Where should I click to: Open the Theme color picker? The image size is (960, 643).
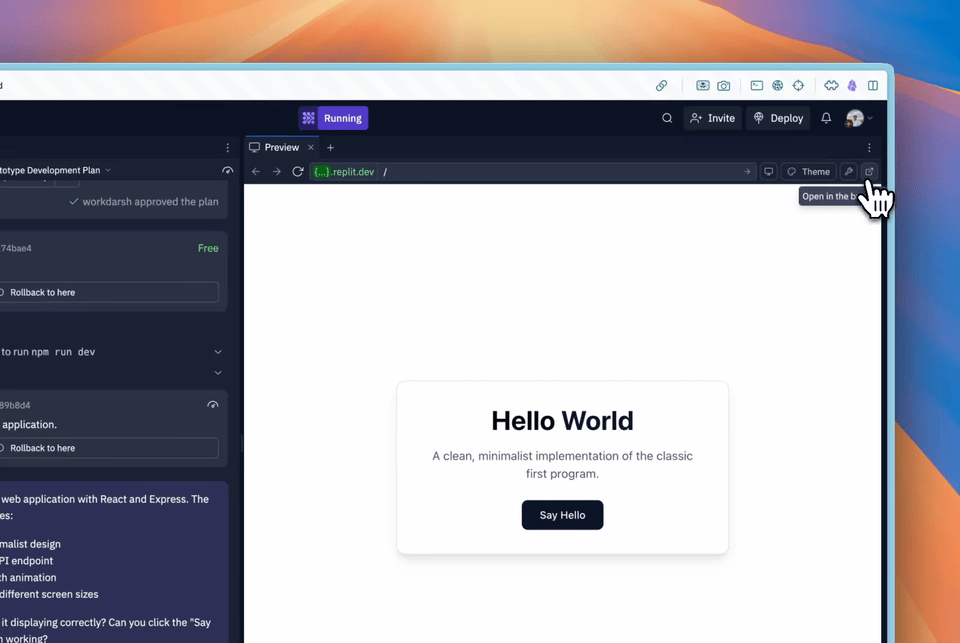pyautogui.click(x=809, y=171)
